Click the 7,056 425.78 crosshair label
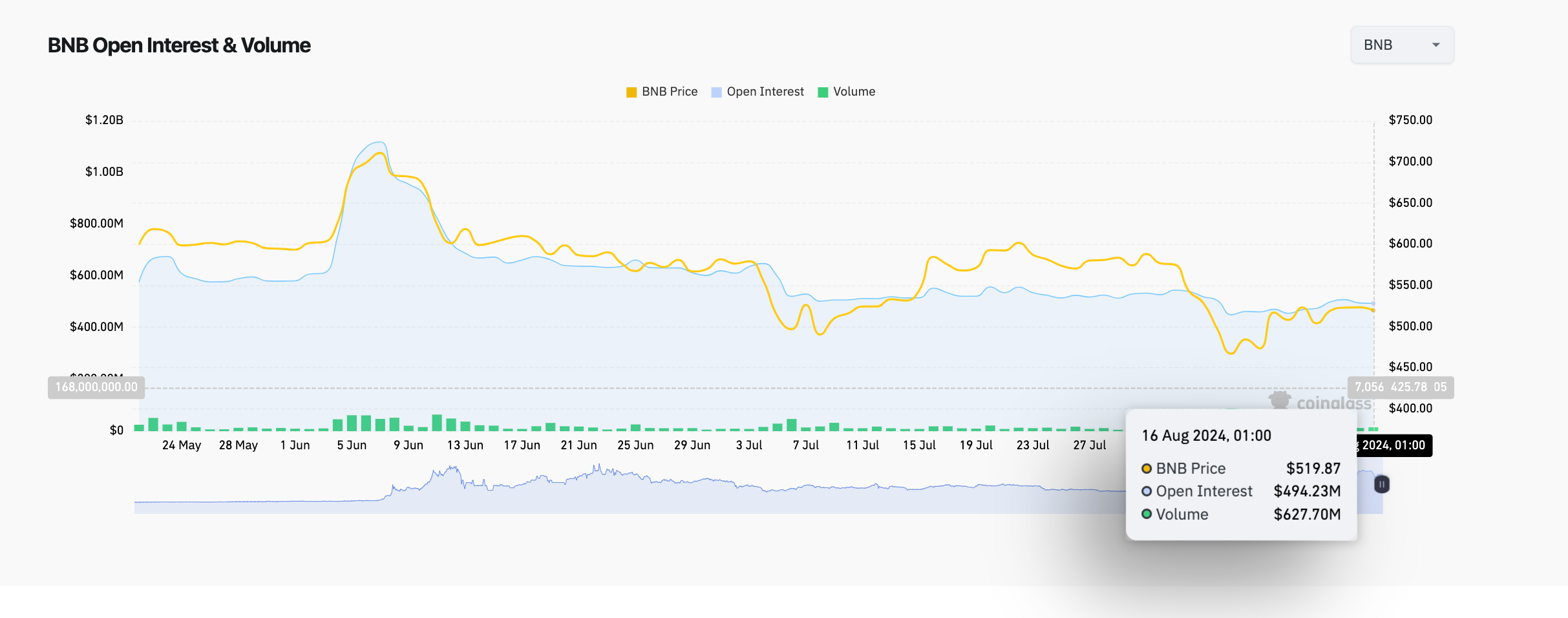The image size is (1568, 618). 1401,387
